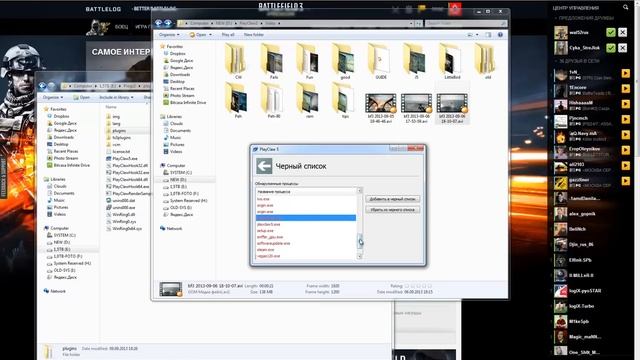Decline friend request from wall2rus
Viewport: 640px width, 360px height.
point(622,32)
